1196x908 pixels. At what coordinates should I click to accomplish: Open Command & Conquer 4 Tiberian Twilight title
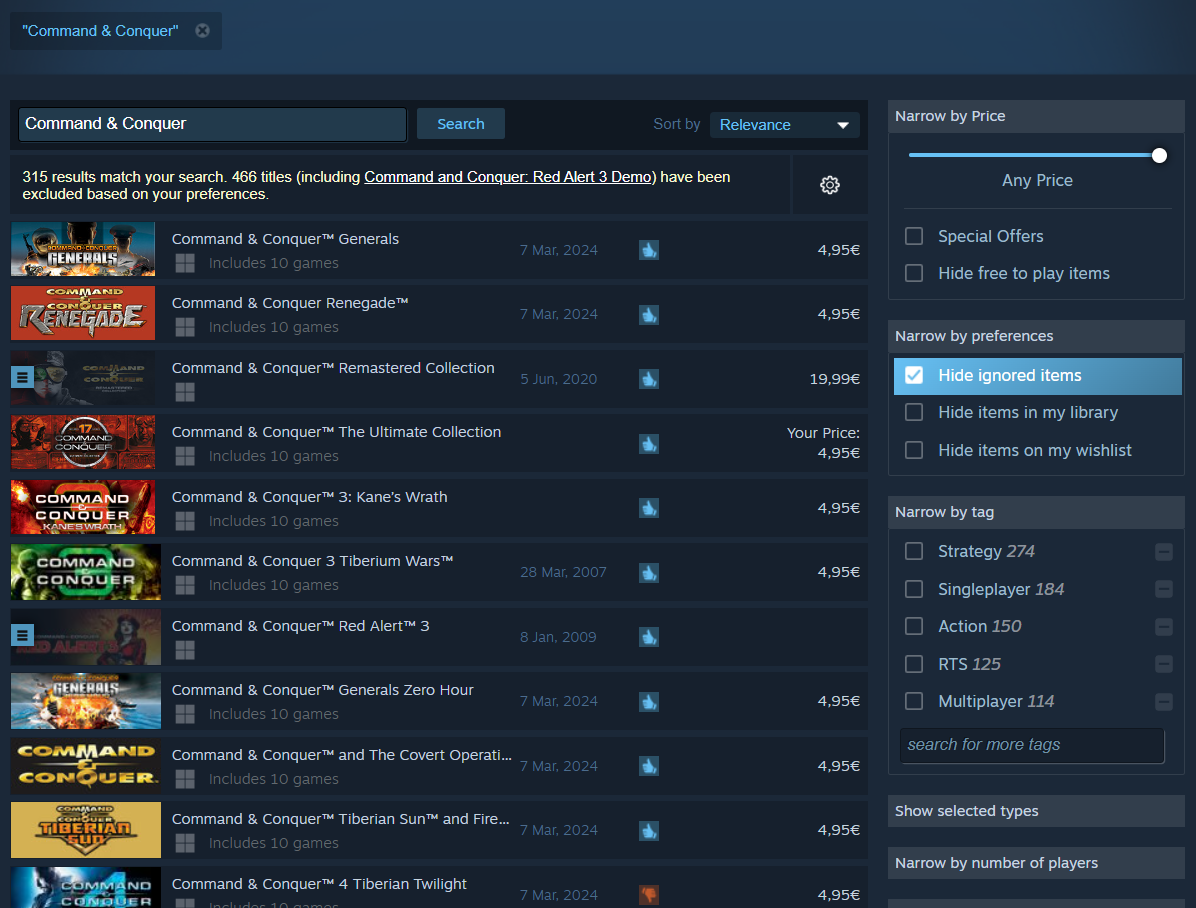pyautogui.click(x=319, y=884)
